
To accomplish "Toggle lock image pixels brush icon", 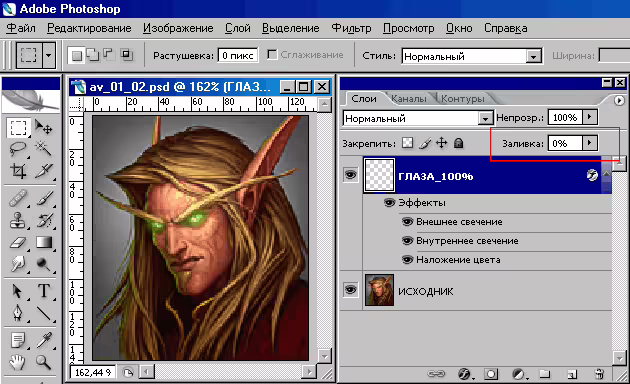I will coord(425,143).
